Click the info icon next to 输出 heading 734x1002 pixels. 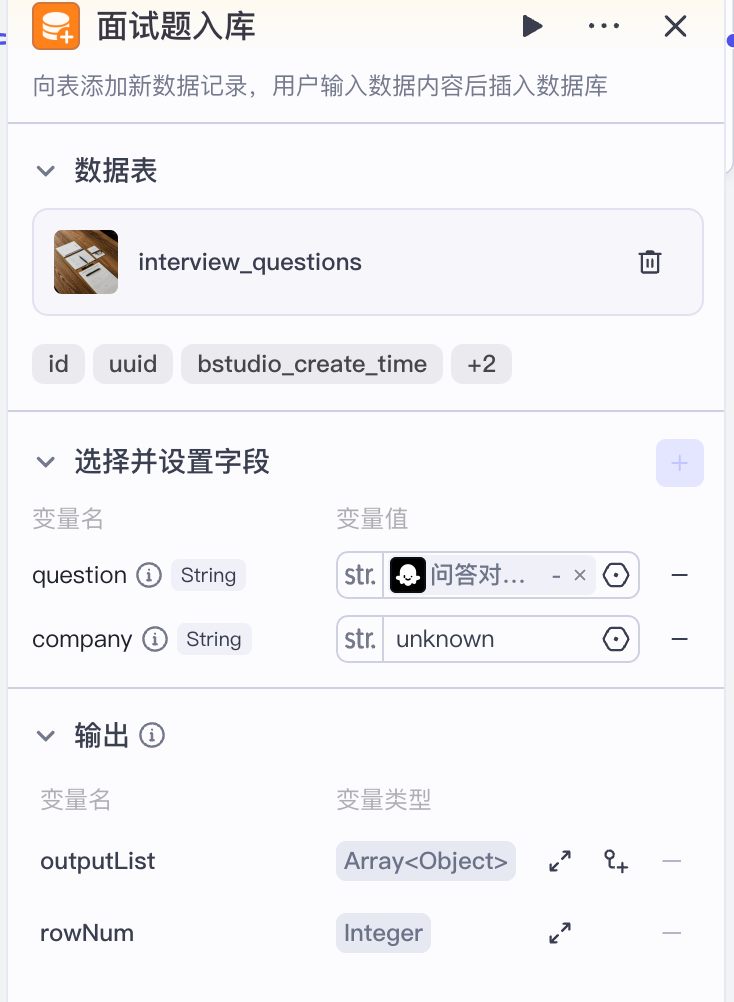point(151,735)
